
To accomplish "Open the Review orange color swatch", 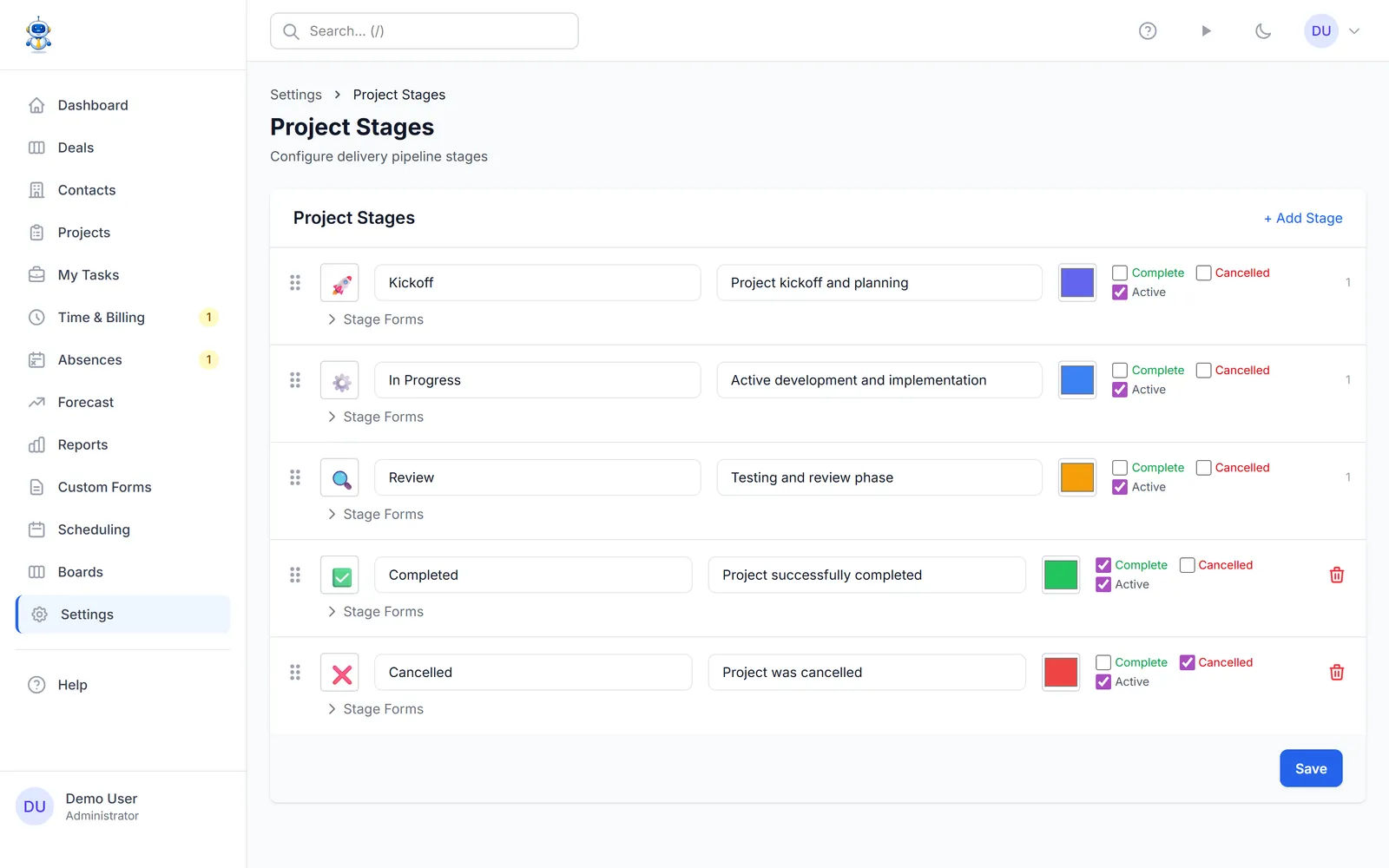I will [x=1077, y=477].
